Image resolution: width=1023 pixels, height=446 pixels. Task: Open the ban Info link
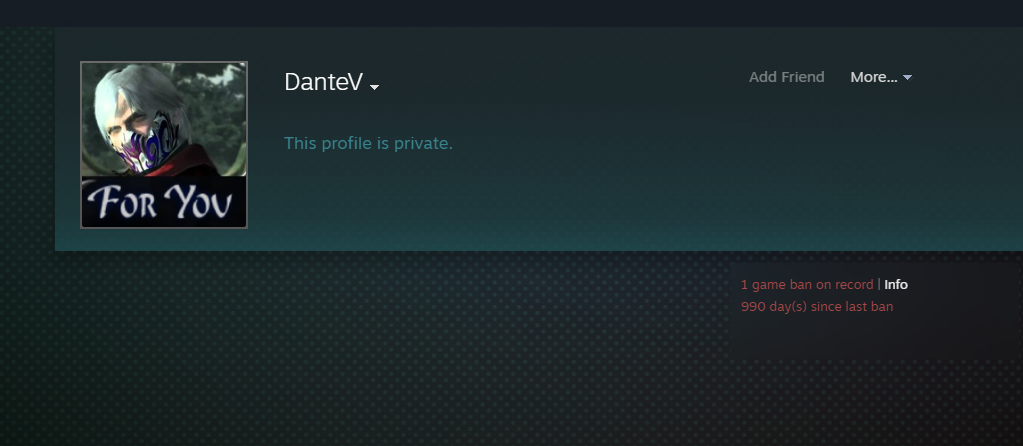(896, 284)
